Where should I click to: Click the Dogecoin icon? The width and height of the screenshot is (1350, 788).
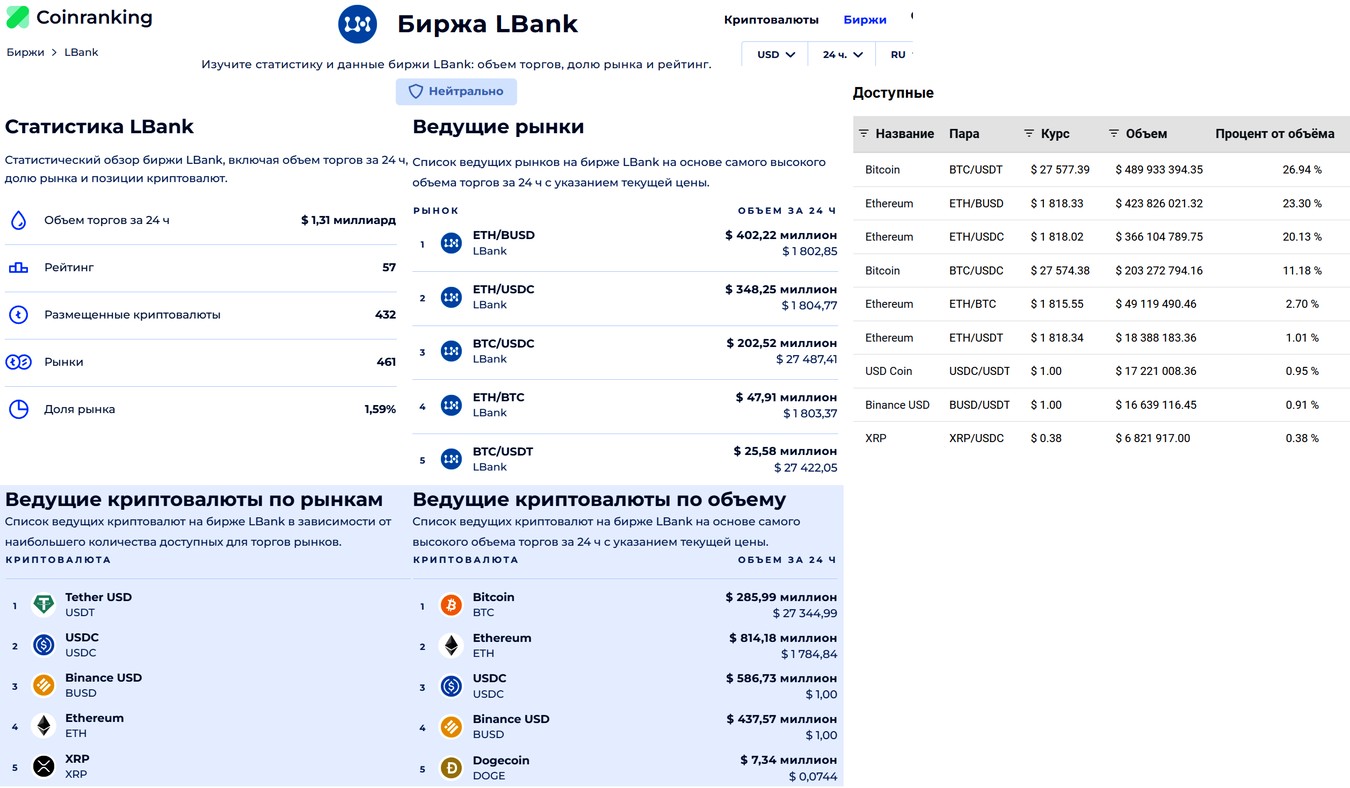(451, 768)
